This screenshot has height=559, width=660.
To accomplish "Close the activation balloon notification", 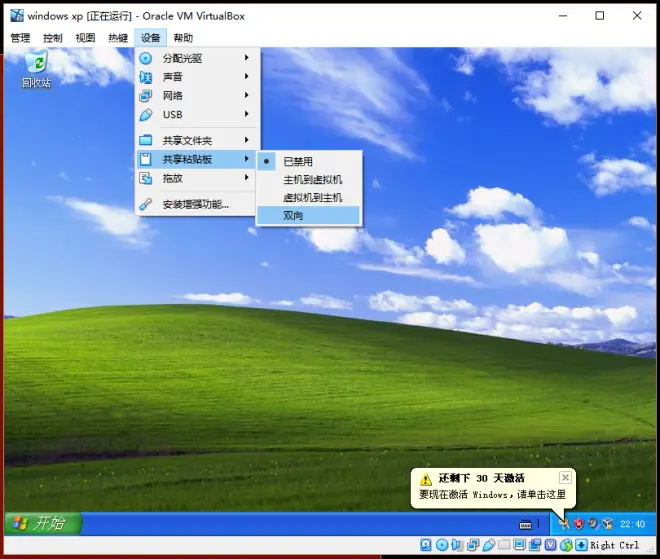I will [x=565, y=477].
